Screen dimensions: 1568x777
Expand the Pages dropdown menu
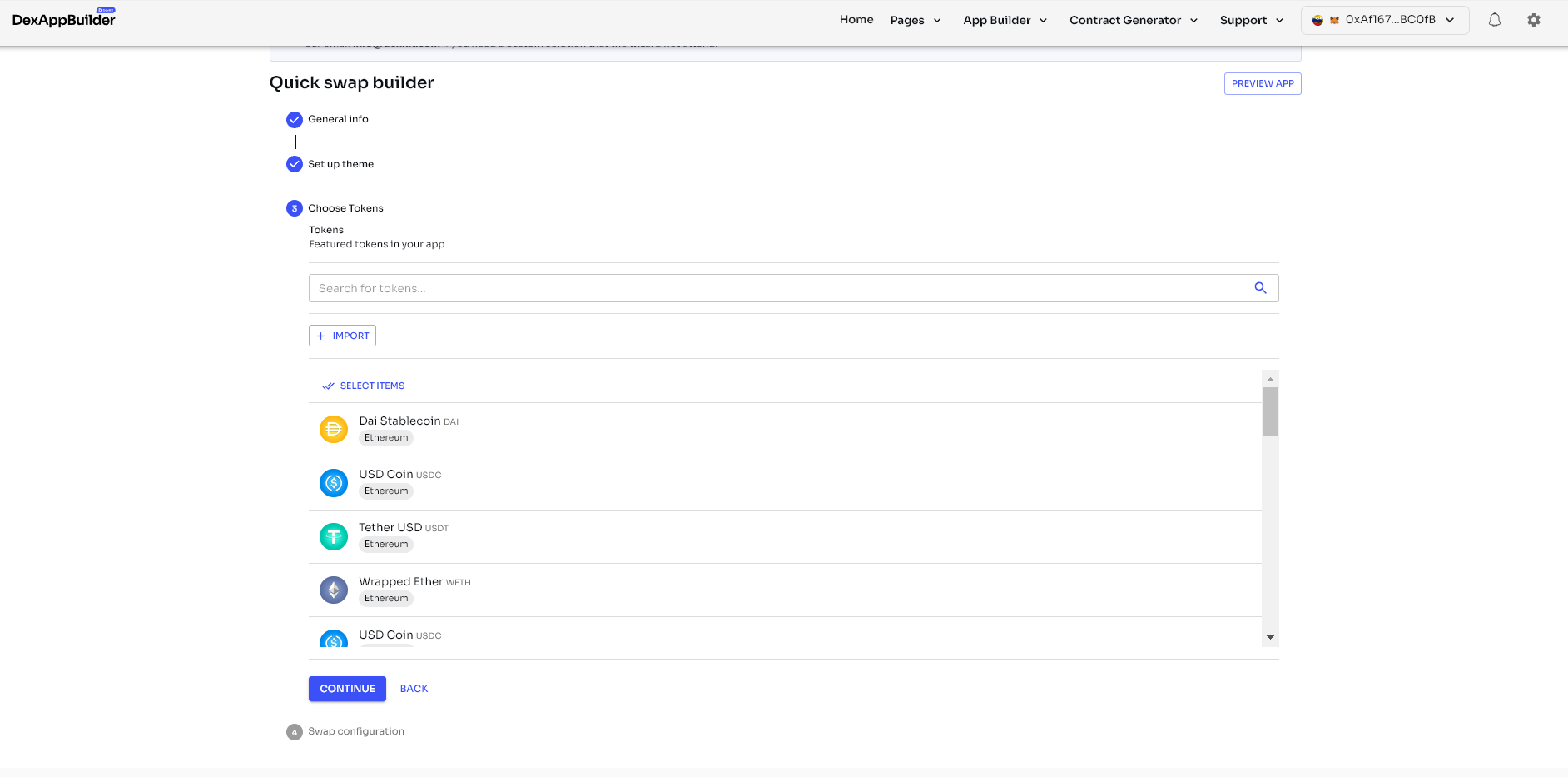pyautogui.click(x=915, y=20)
